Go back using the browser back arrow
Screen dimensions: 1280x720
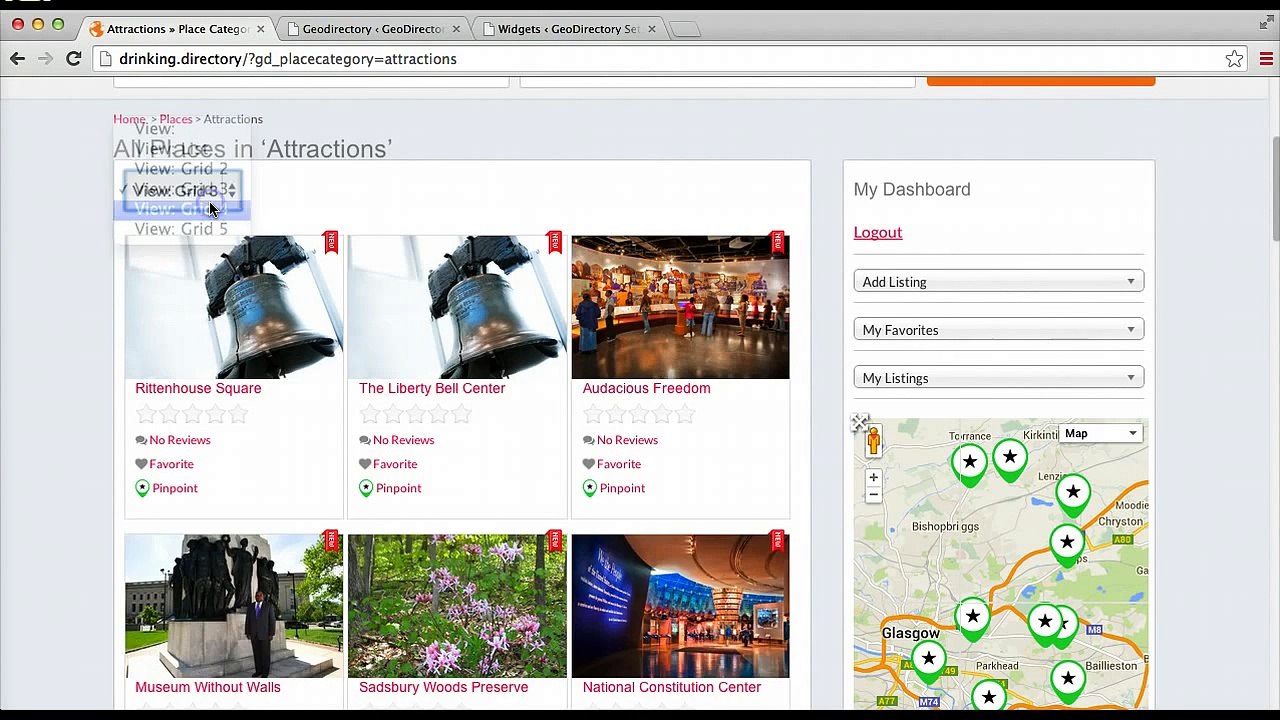click(17, 59)
